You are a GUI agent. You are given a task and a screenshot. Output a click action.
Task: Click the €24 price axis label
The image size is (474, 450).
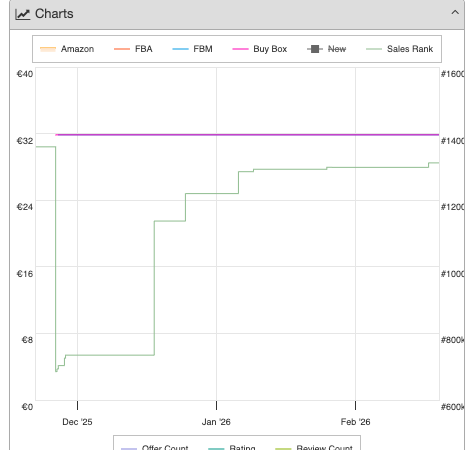(x=25, y=207)
